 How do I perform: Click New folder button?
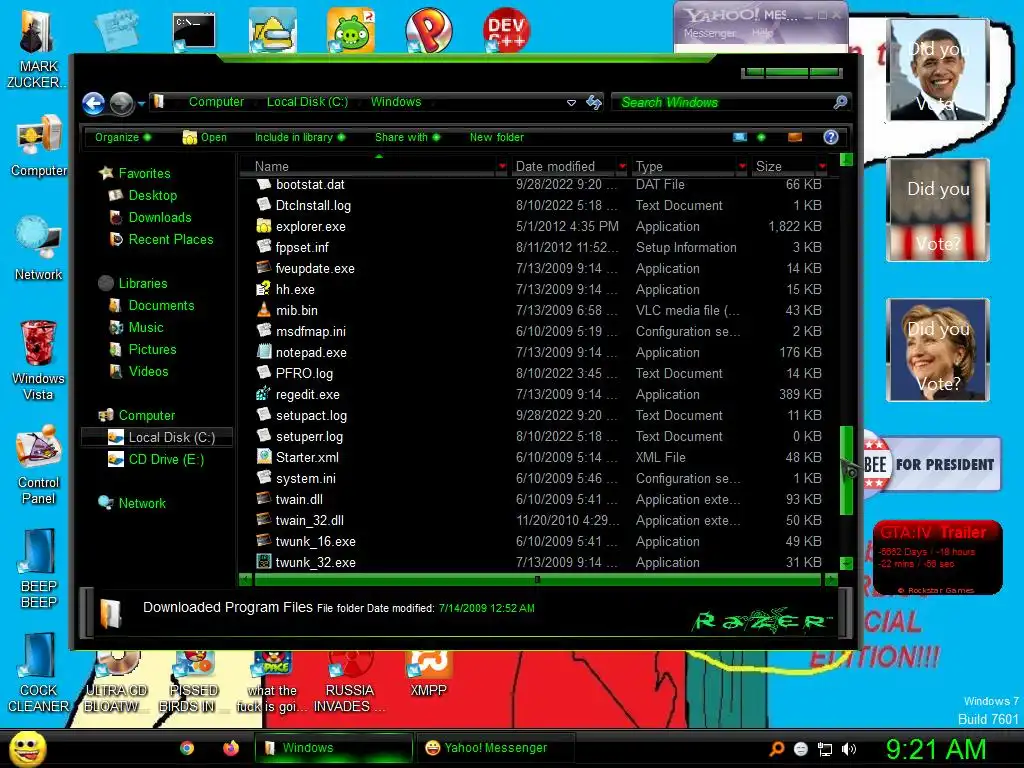click(496, 137)
